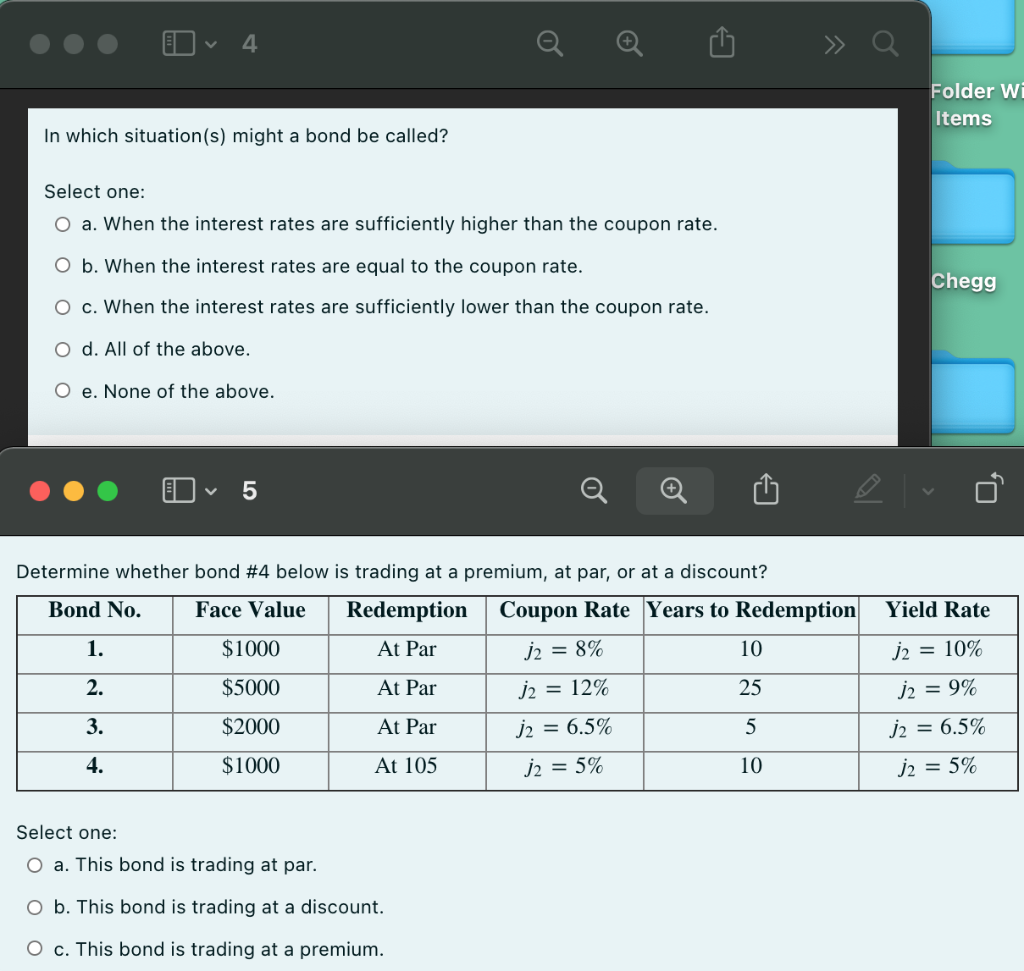
Task: Select option e: None of the above
Action: pos(63,390)
